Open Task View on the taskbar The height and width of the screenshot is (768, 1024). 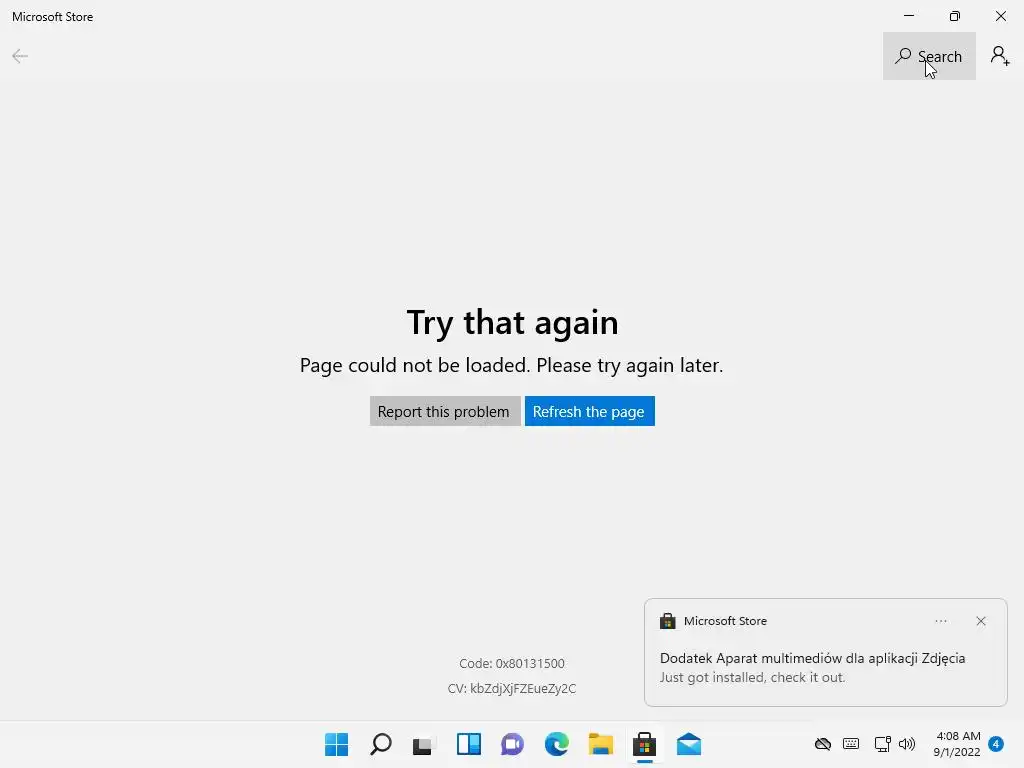424,744
